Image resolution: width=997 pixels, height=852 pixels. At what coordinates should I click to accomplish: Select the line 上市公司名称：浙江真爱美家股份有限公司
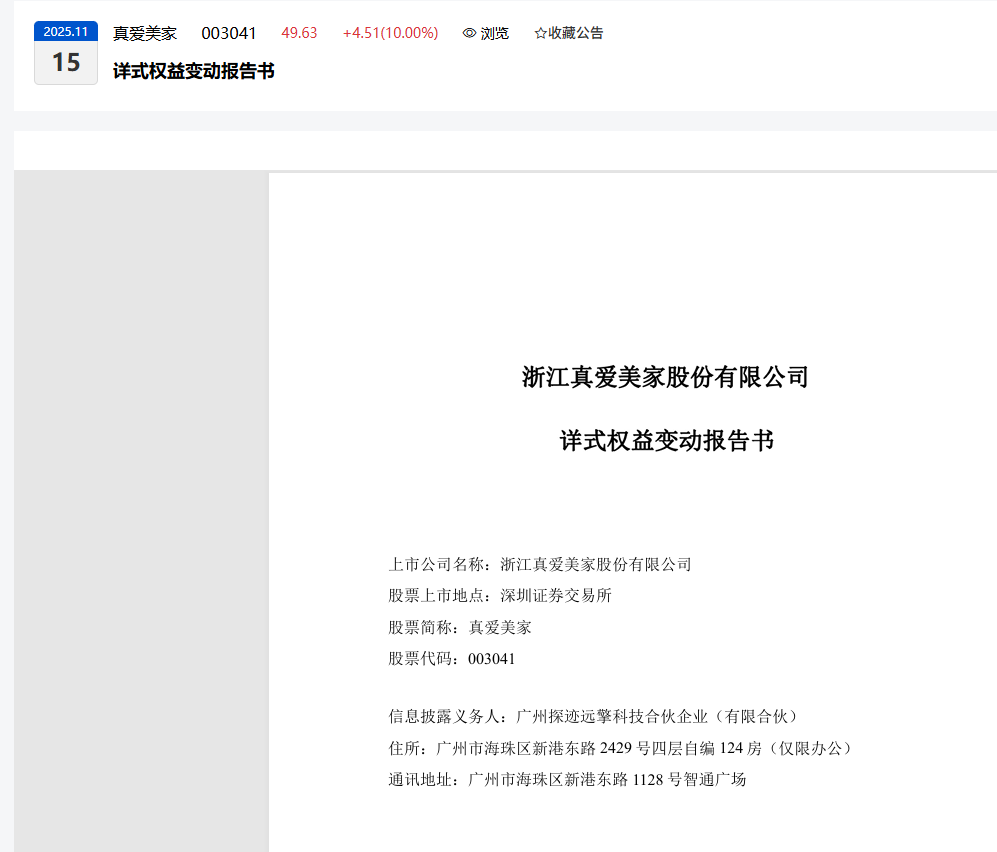540,565
